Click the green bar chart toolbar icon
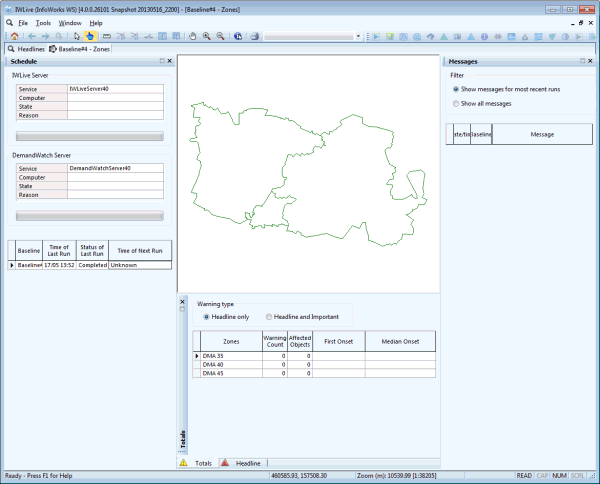 click(x=390, y=37)
